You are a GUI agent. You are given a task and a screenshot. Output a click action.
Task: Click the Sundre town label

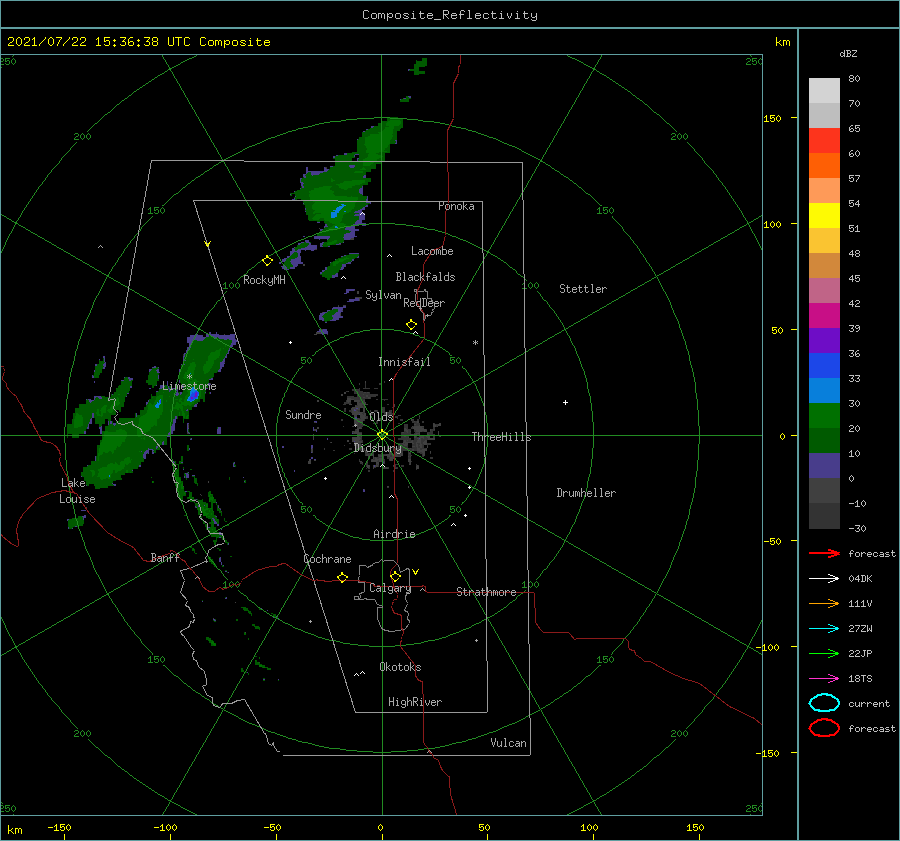[303, 414]
